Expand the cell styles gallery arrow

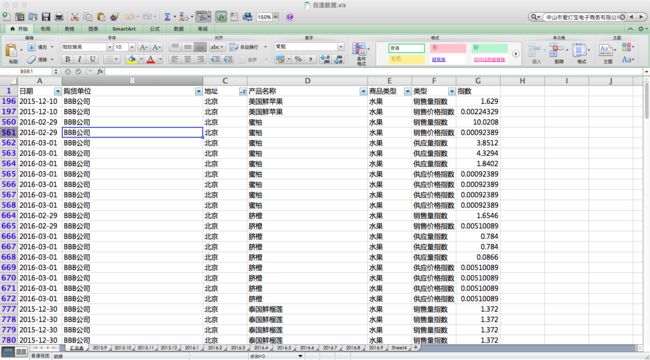click(x=515, y=54)
